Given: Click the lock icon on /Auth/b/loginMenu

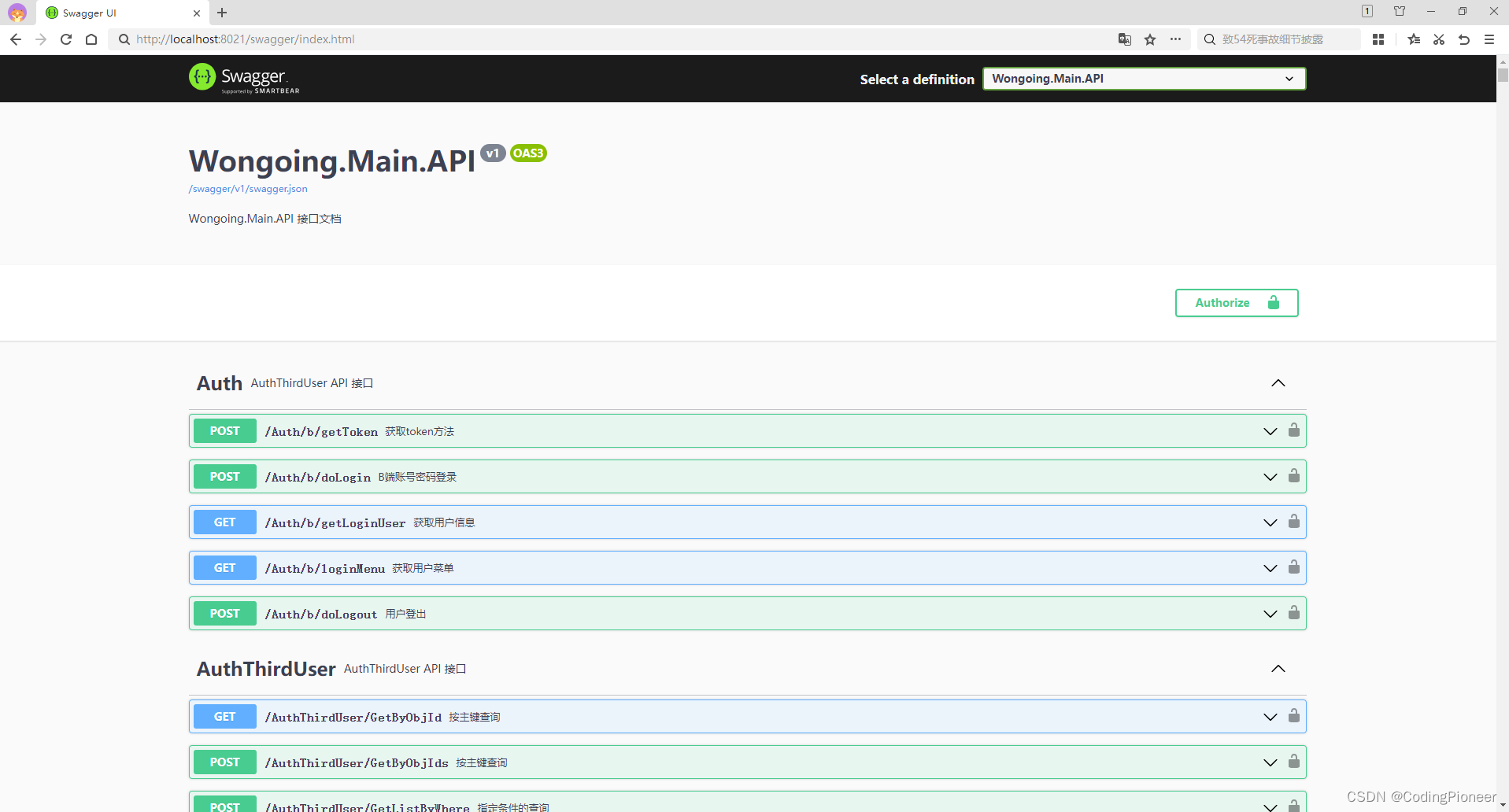Looking at the screenshot, I should click(x=1294, y=567).
